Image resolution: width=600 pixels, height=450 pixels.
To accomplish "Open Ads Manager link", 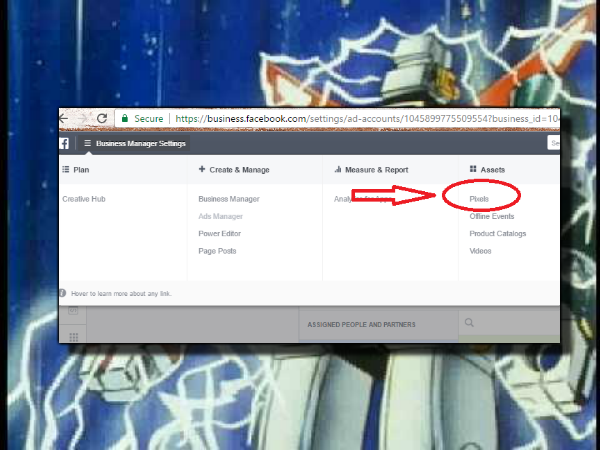I will click(220, 216).
